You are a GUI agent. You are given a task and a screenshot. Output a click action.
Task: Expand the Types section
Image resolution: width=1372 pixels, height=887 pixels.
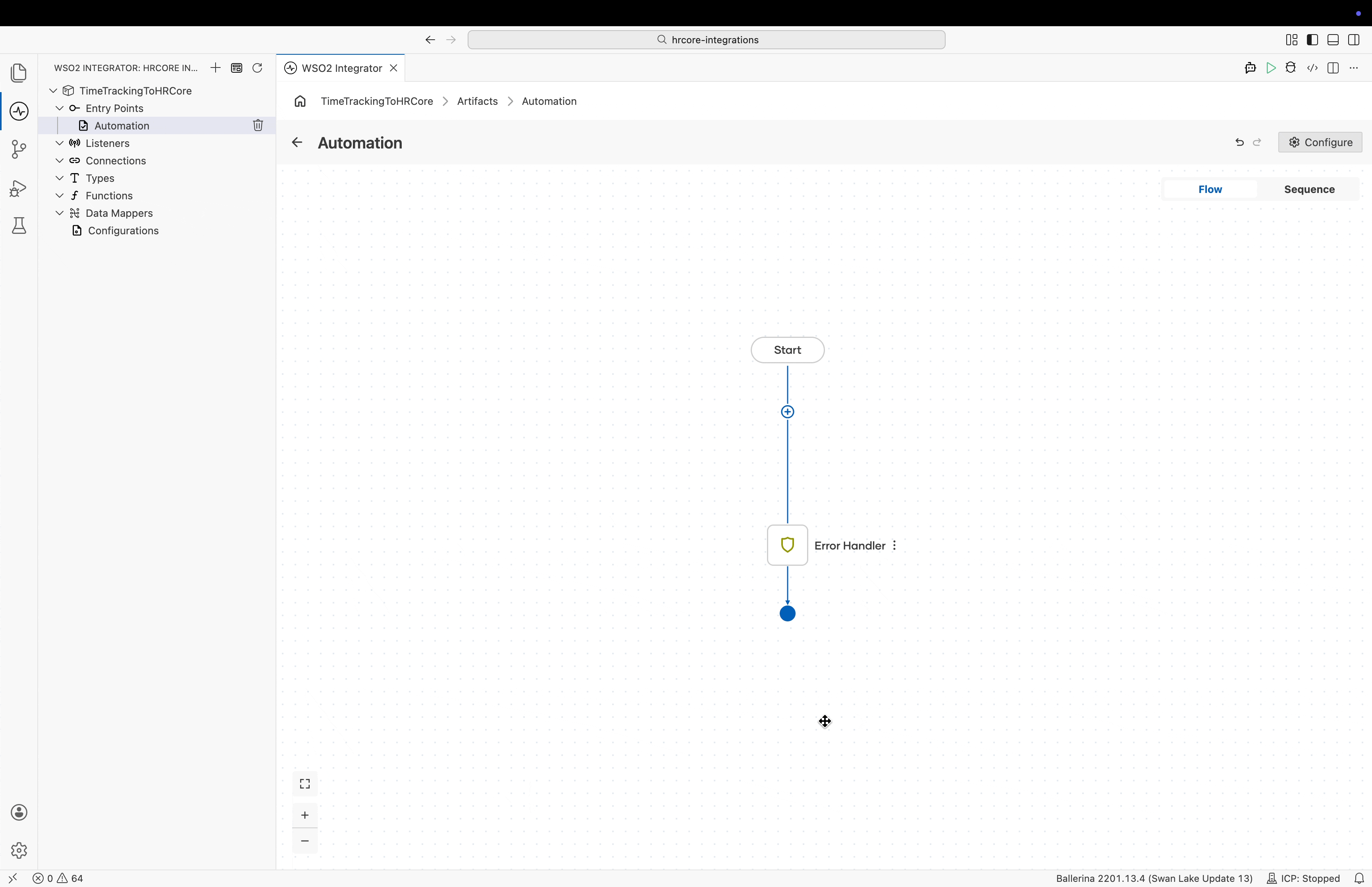pos(59,178)
